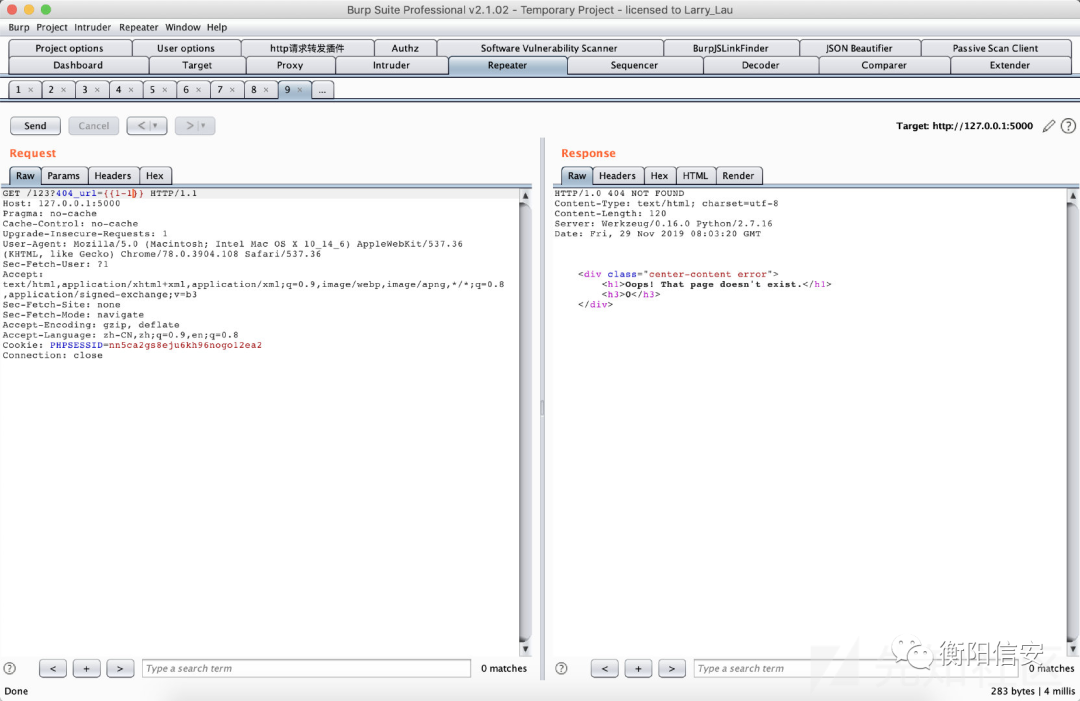Image resolution: width=1080 pixels, height=701 pixels.
Task: Open Project options tab
Action: click(70, 48)
